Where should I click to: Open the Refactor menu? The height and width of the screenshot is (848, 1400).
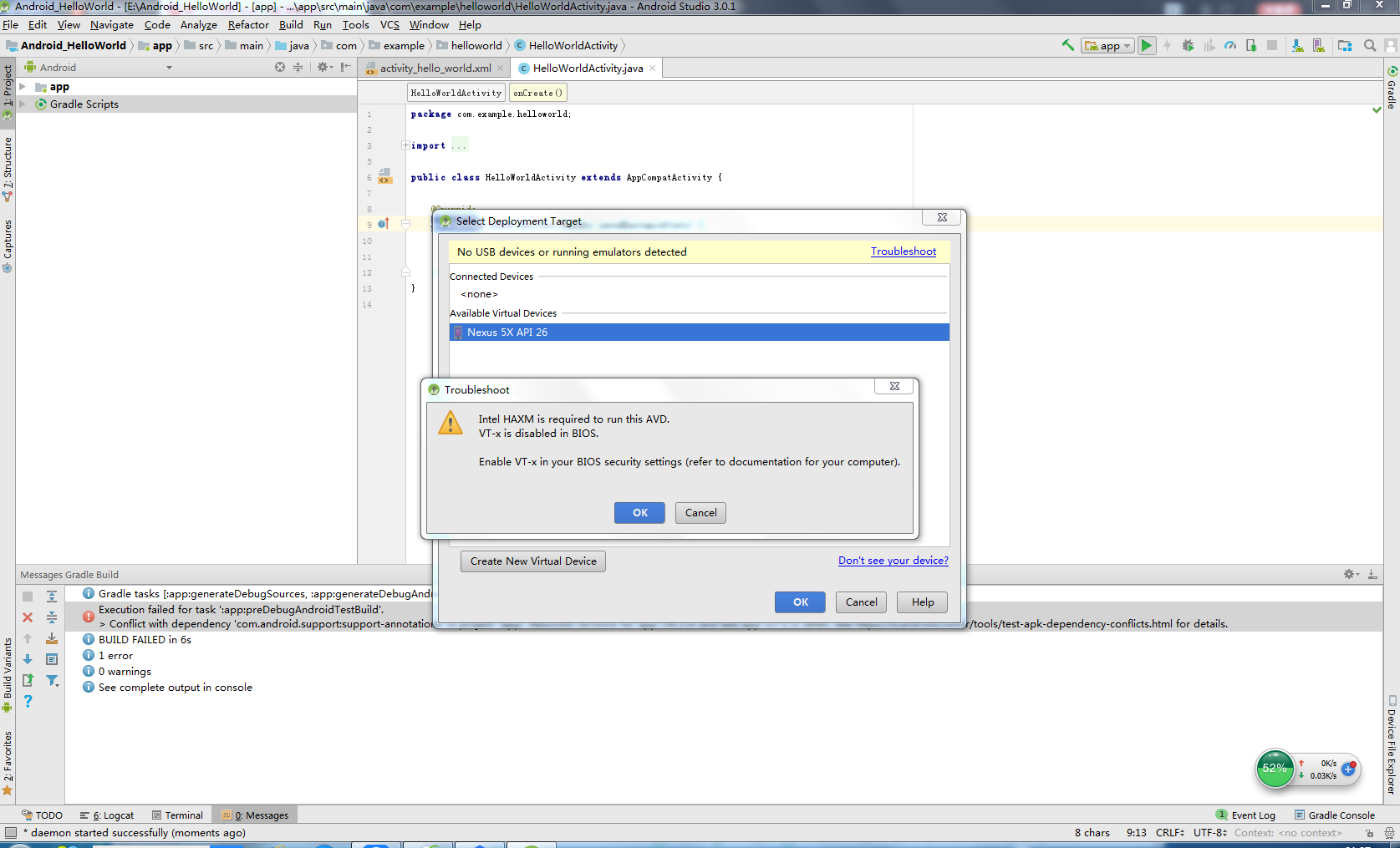coord(248,24)
